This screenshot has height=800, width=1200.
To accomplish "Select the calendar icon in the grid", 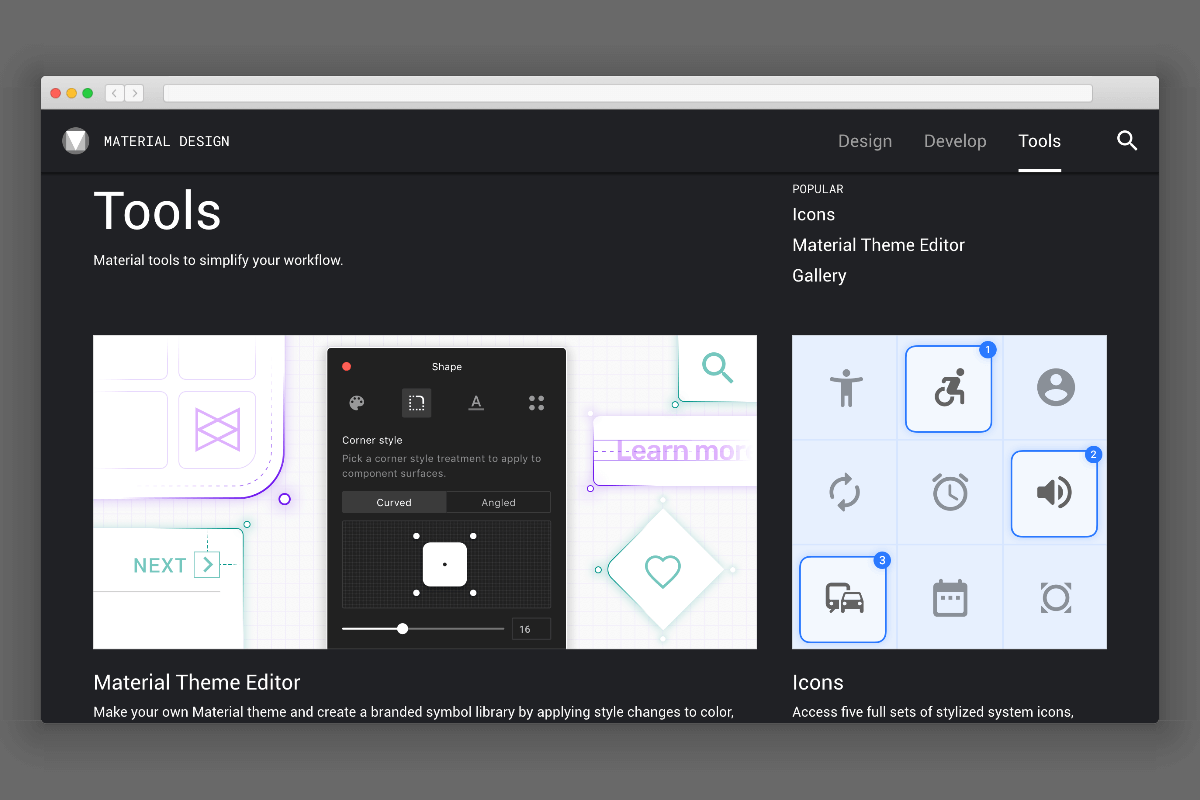I will pos(949,597).
